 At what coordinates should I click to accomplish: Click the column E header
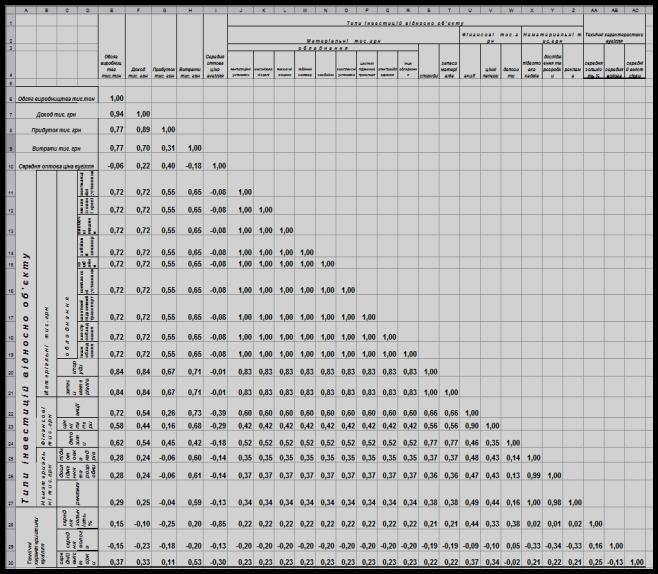pos(112,10)
